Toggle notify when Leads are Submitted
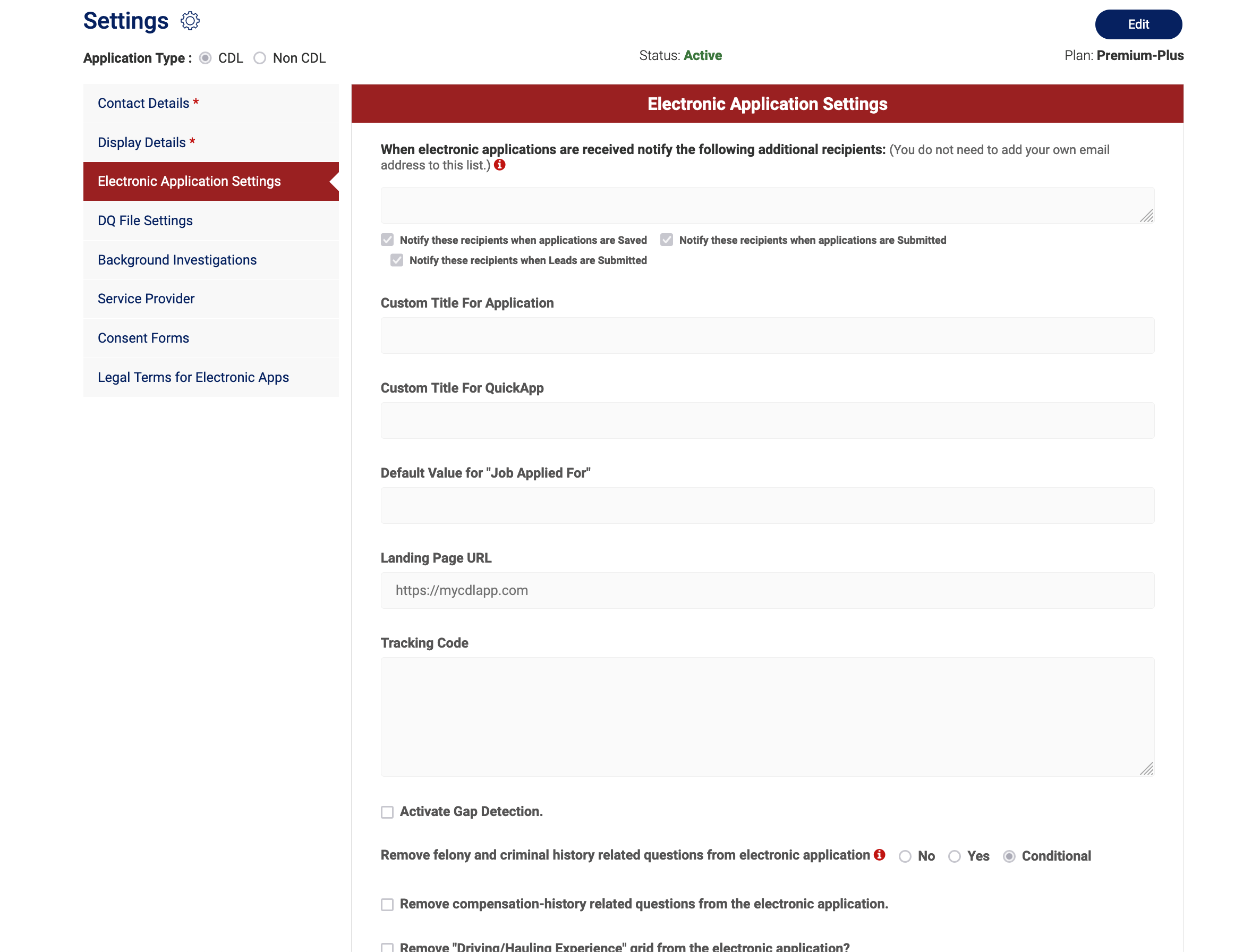This screenshot has width=1260, height=952. pos(397,260)
